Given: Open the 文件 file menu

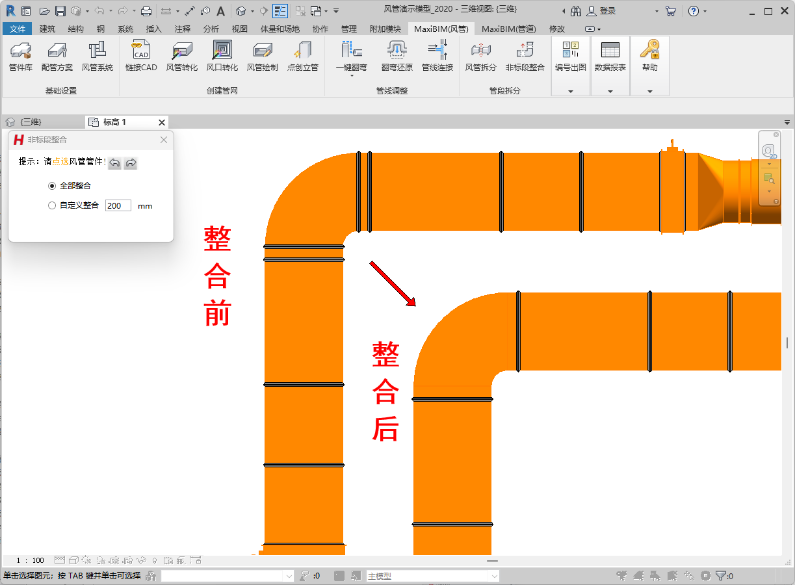Looking at the screenshot, I should click(19, 29).
